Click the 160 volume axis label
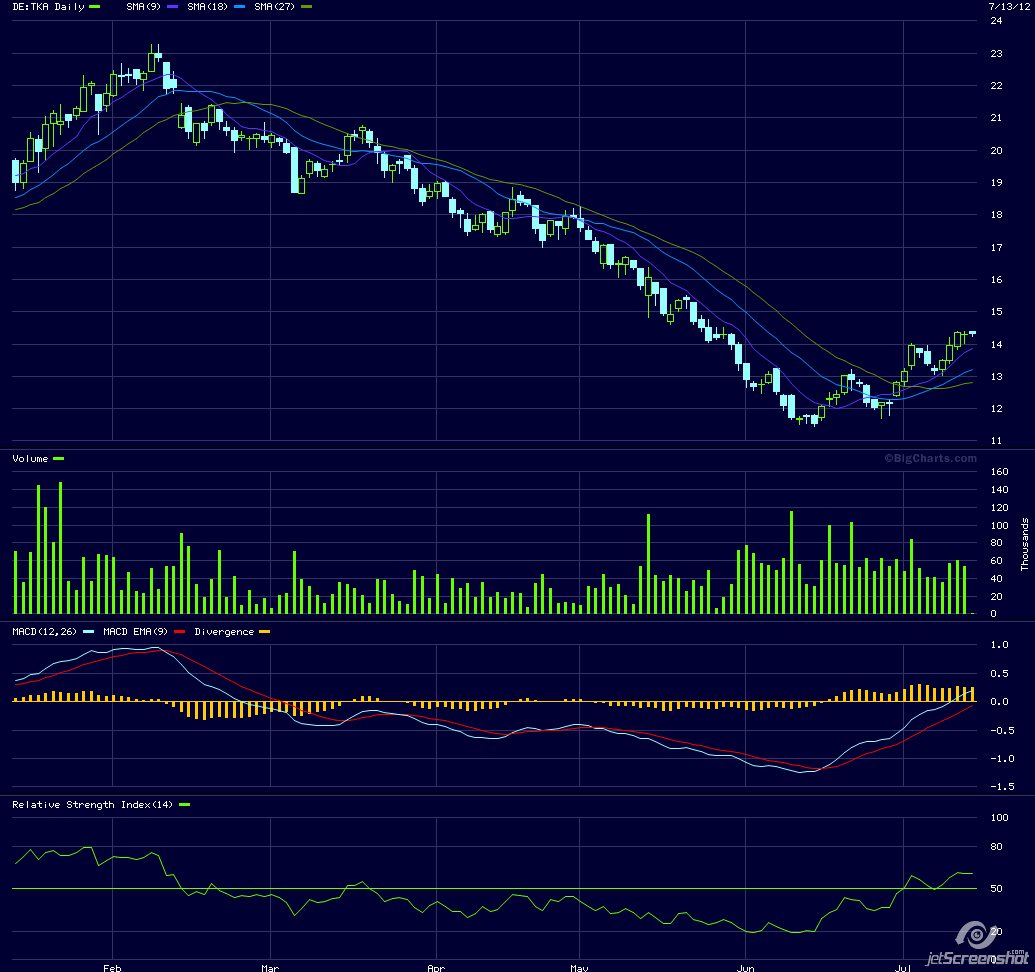The image size is (1035, 972). 999,472
